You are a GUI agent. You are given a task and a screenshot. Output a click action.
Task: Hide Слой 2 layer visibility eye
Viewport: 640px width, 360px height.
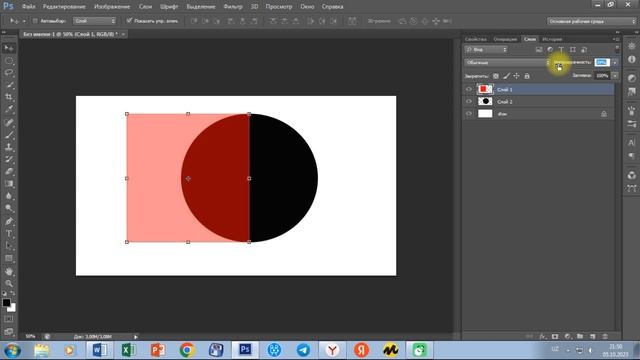[469, 102]
